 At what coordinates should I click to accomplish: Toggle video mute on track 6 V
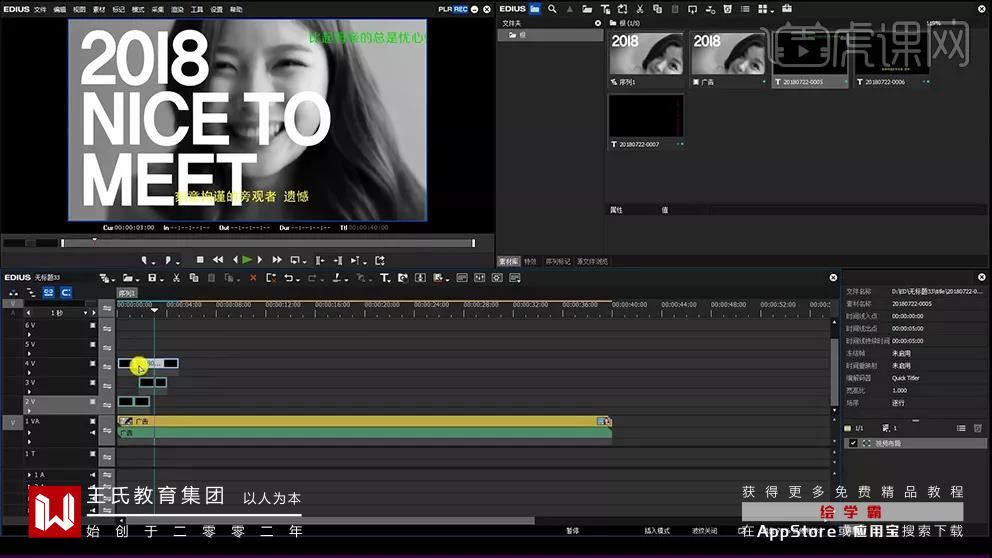[x=93, y=325]
